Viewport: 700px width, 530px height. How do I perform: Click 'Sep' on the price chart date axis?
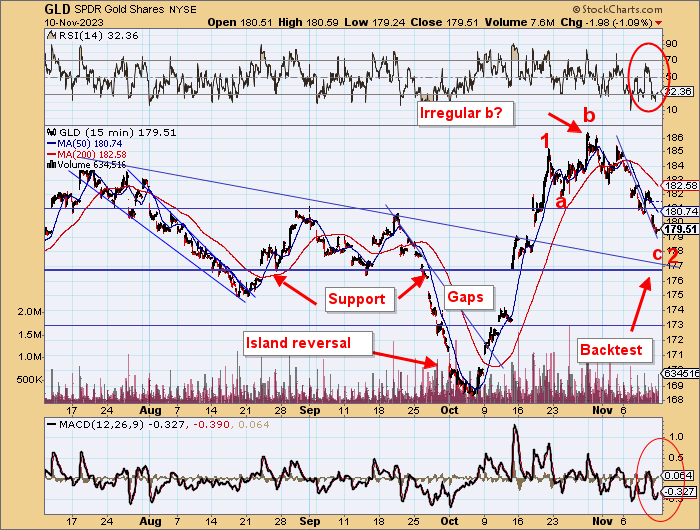point(309,410)
